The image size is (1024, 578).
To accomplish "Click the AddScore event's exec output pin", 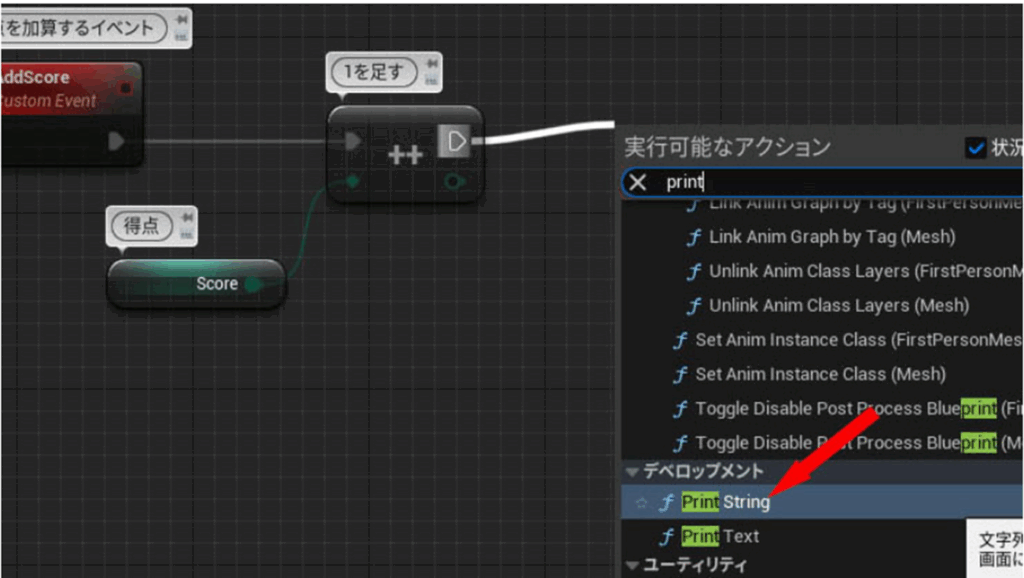I will coord(116,141).
